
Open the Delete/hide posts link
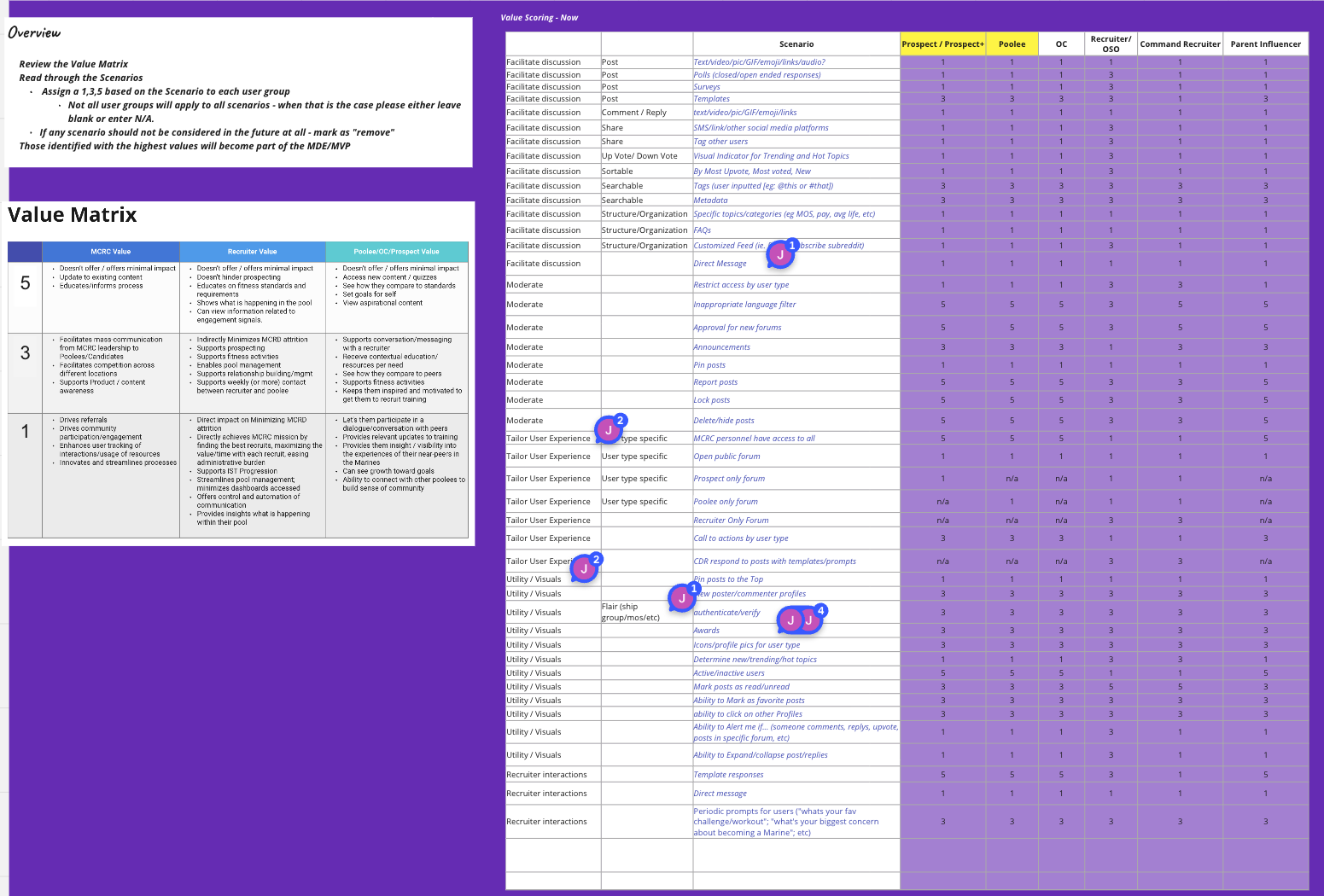(x=724, y=421)
